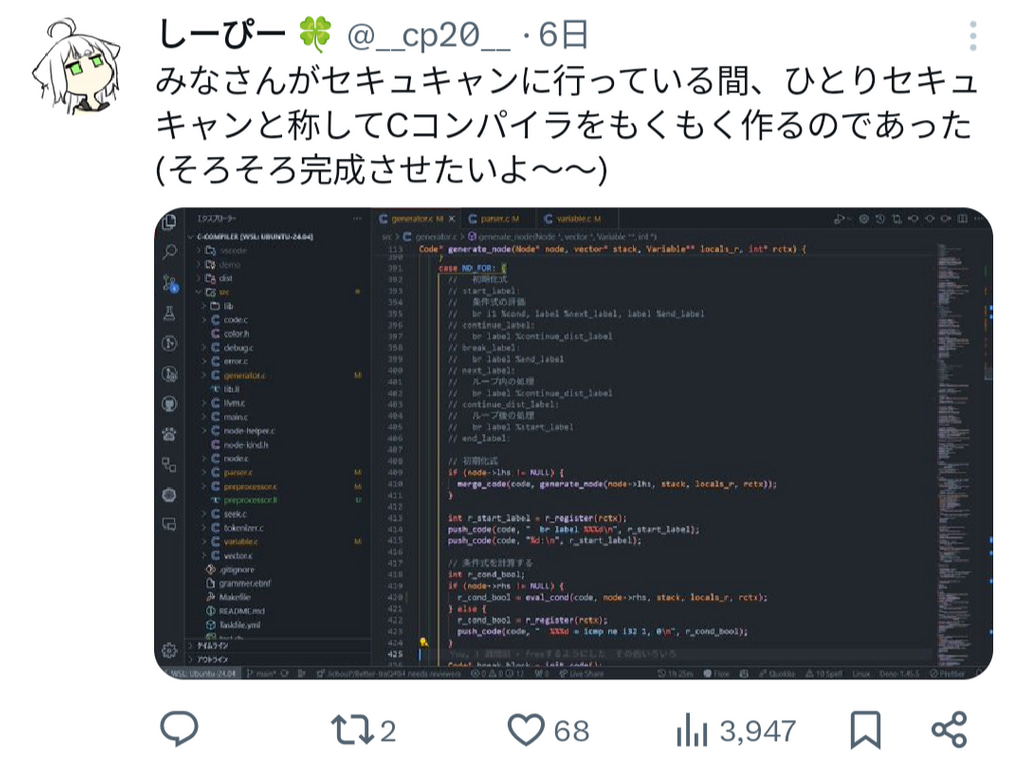
Task: Switch to the variable.c editor tab
Action: tap(573, 219)
